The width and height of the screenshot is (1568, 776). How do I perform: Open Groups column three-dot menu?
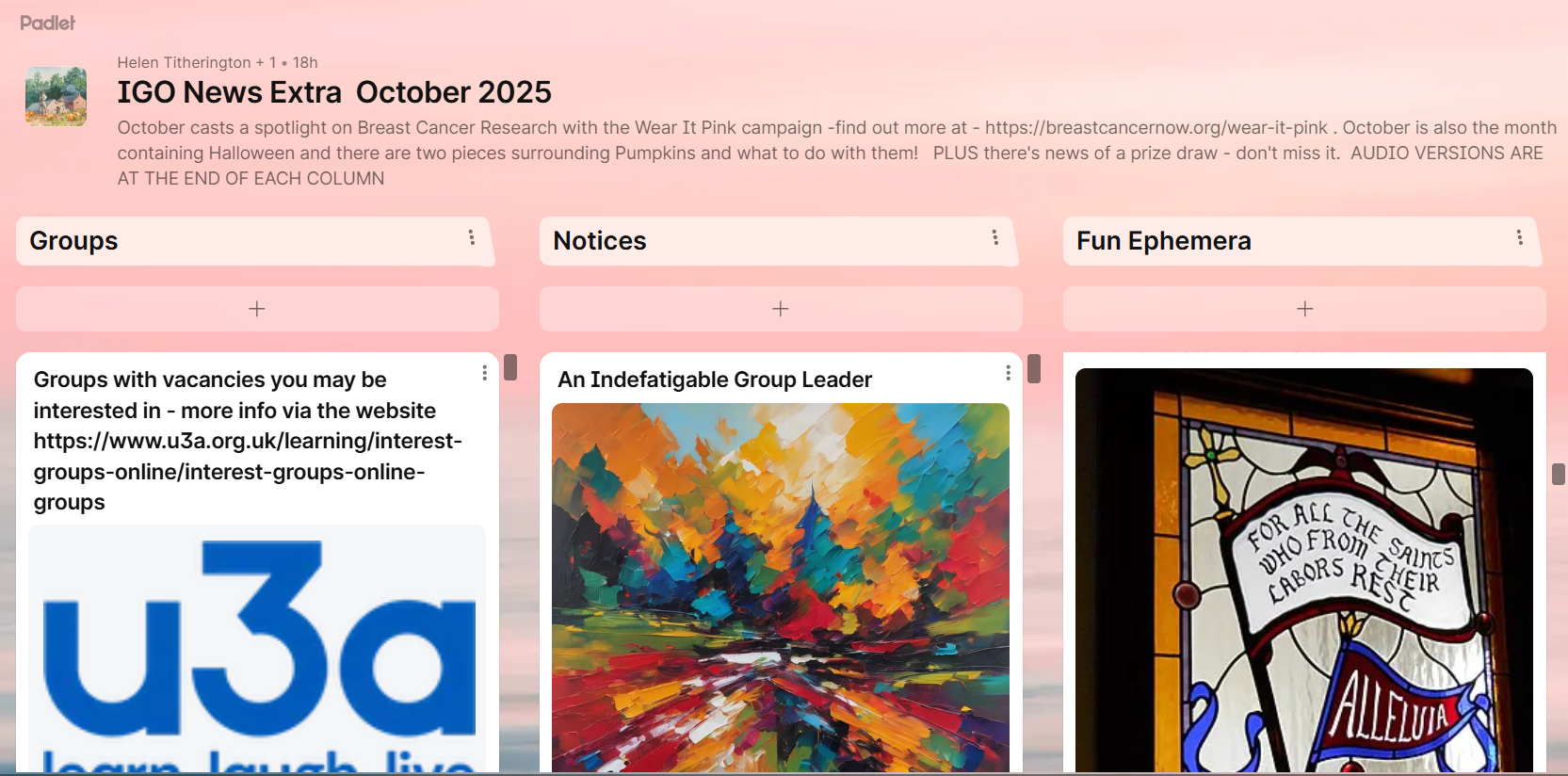point(472,237)
